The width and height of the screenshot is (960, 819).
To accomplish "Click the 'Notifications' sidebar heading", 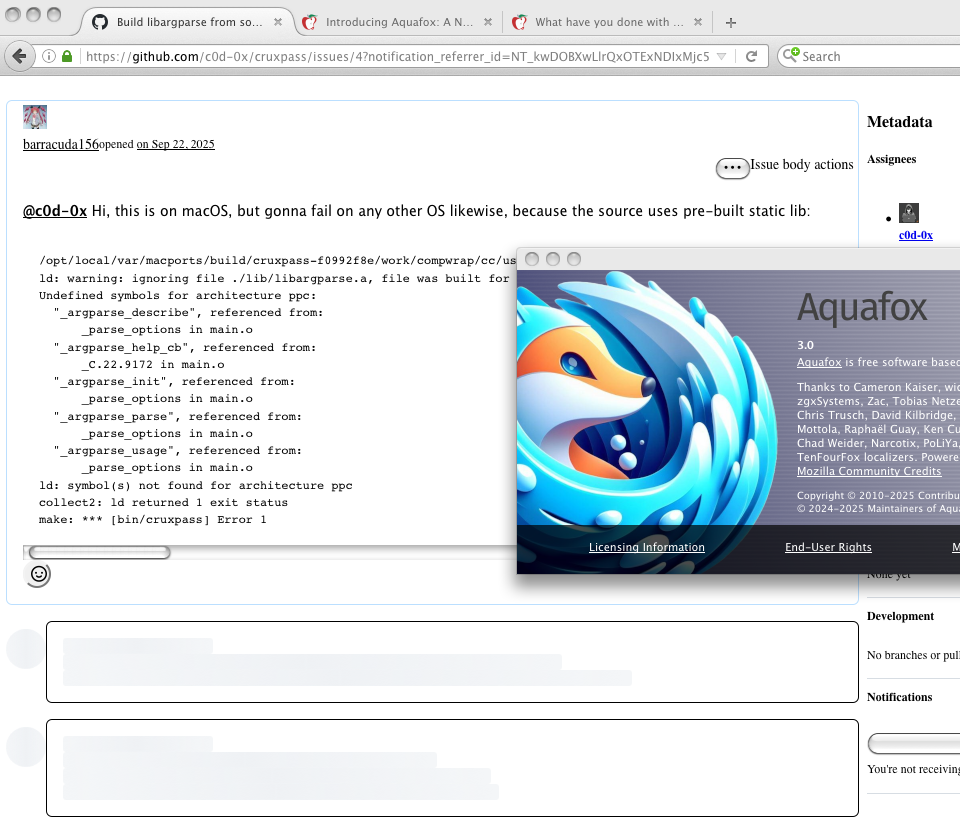I will 899,697.
